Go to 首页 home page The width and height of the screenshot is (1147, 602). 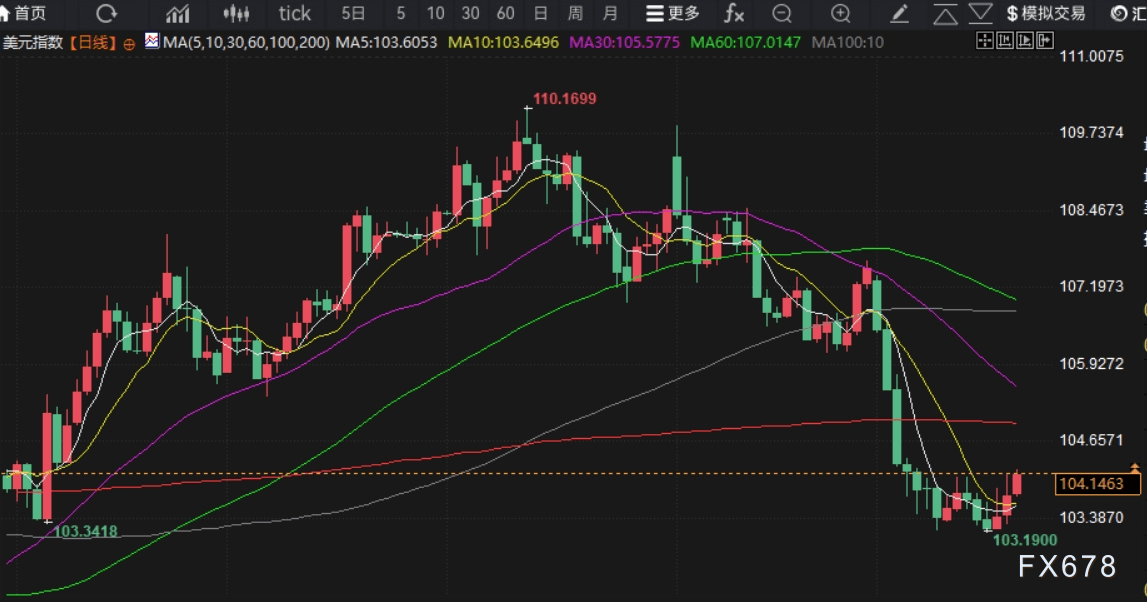click(23, 14)
